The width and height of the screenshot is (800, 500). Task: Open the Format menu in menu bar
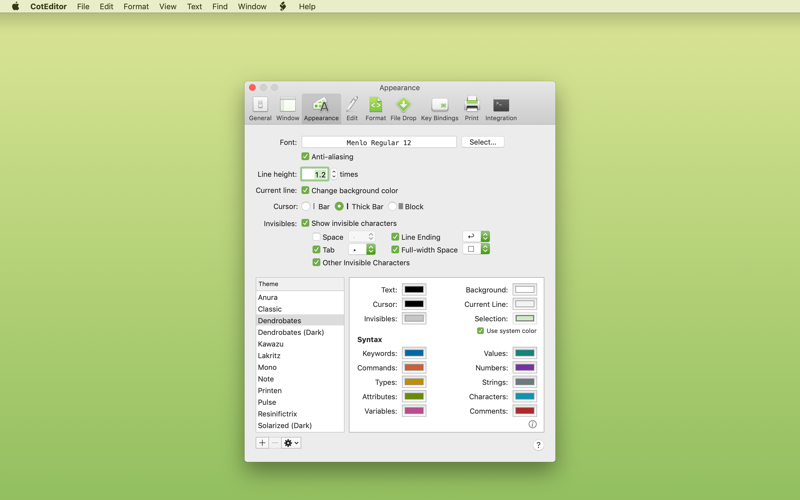click(x=136, y=7)
